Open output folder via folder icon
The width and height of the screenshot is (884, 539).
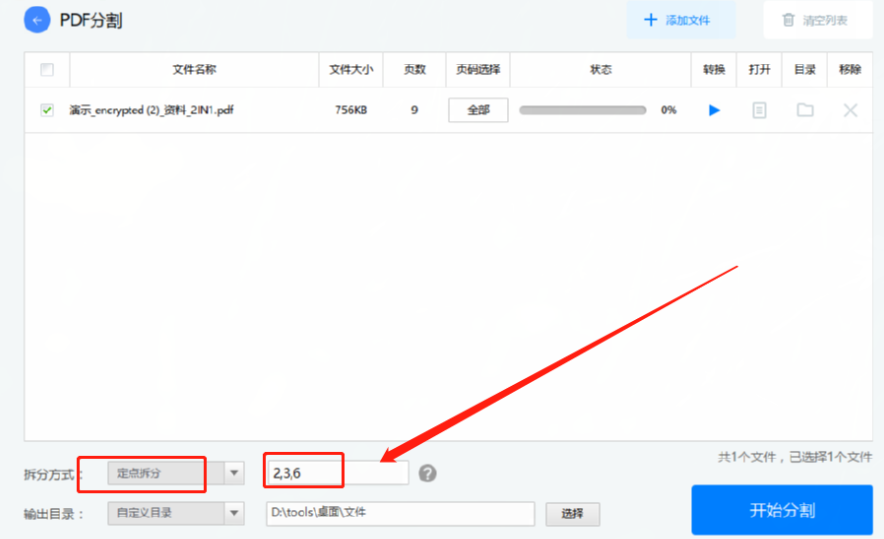(x=805, y=110)
